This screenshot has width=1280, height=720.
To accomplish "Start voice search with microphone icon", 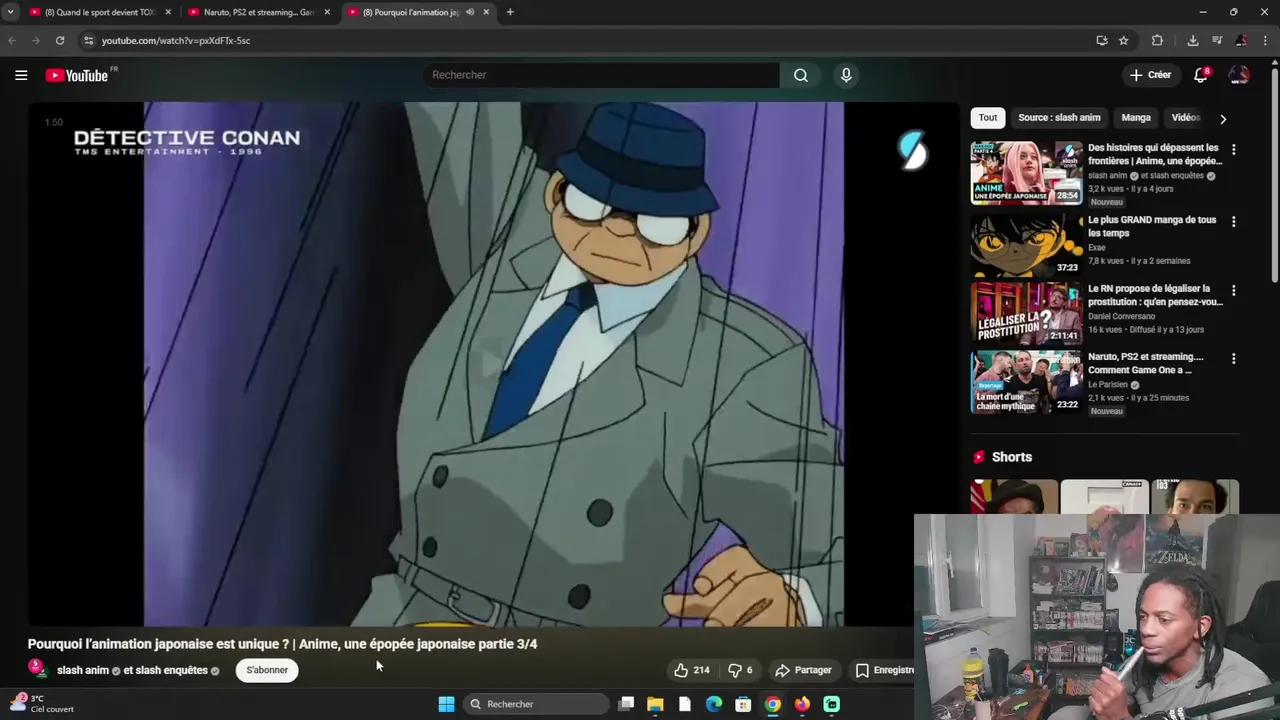I will click(x=846, y=75).
